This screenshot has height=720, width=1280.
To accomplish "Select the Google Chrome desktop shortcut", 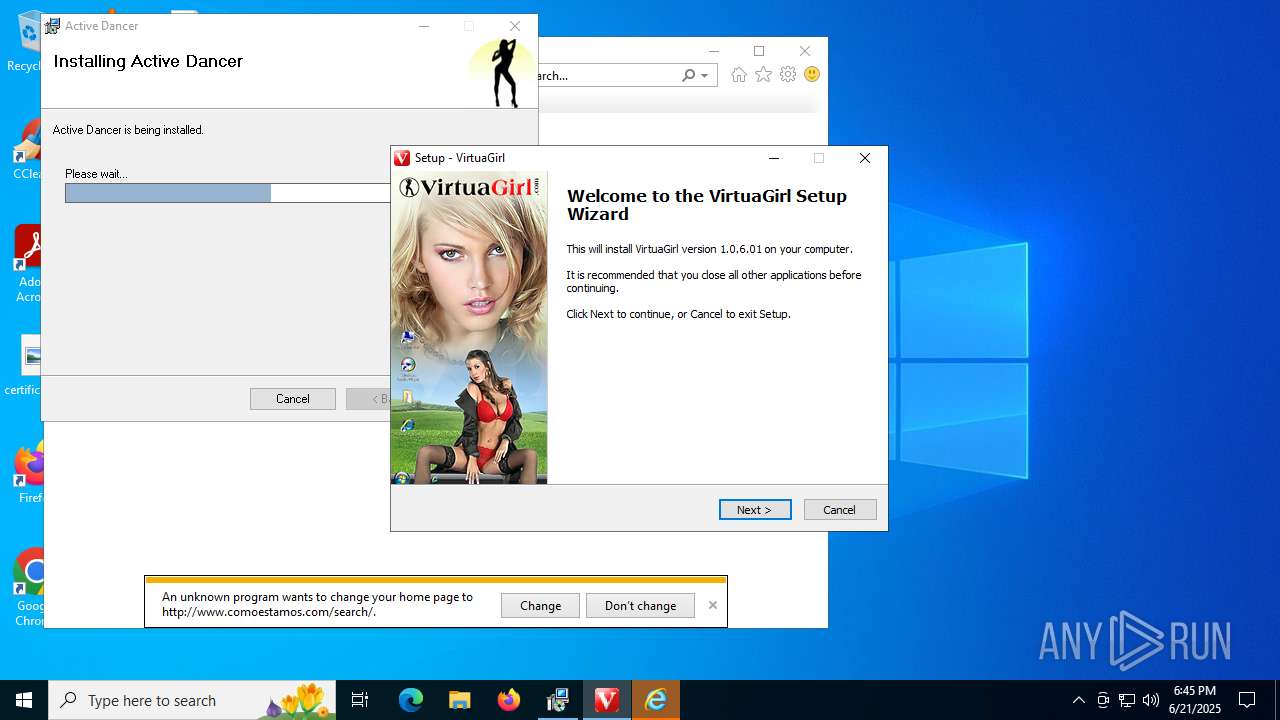I will 29,588.
